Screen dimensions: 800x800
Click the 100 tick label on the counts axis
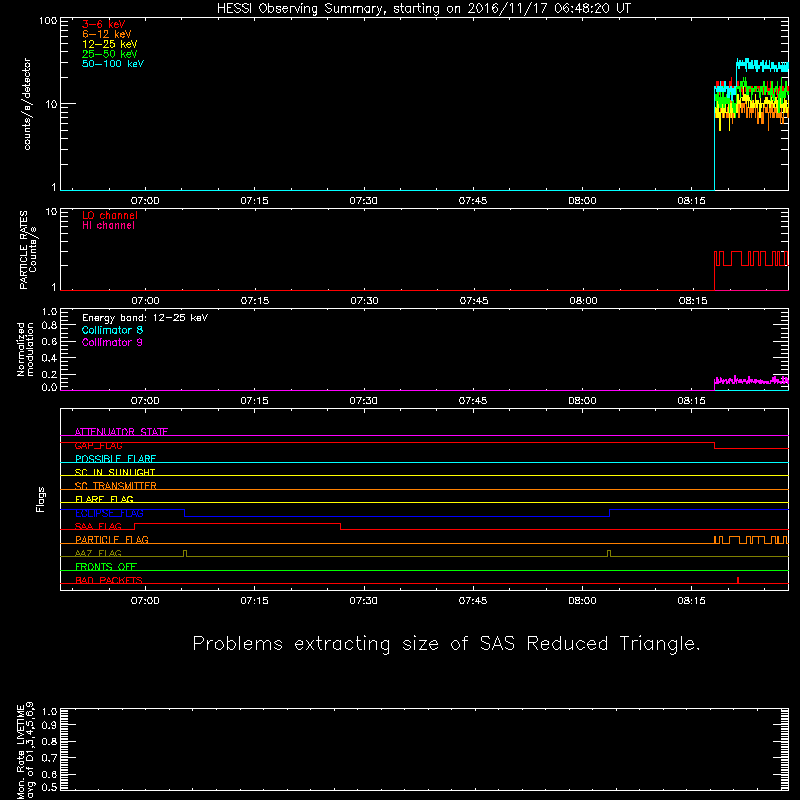[x=48, y=21]
